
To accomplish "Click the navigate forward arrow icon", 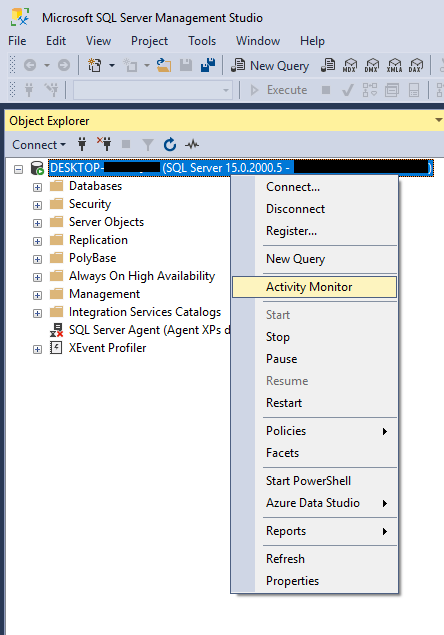I will (64, 65).
